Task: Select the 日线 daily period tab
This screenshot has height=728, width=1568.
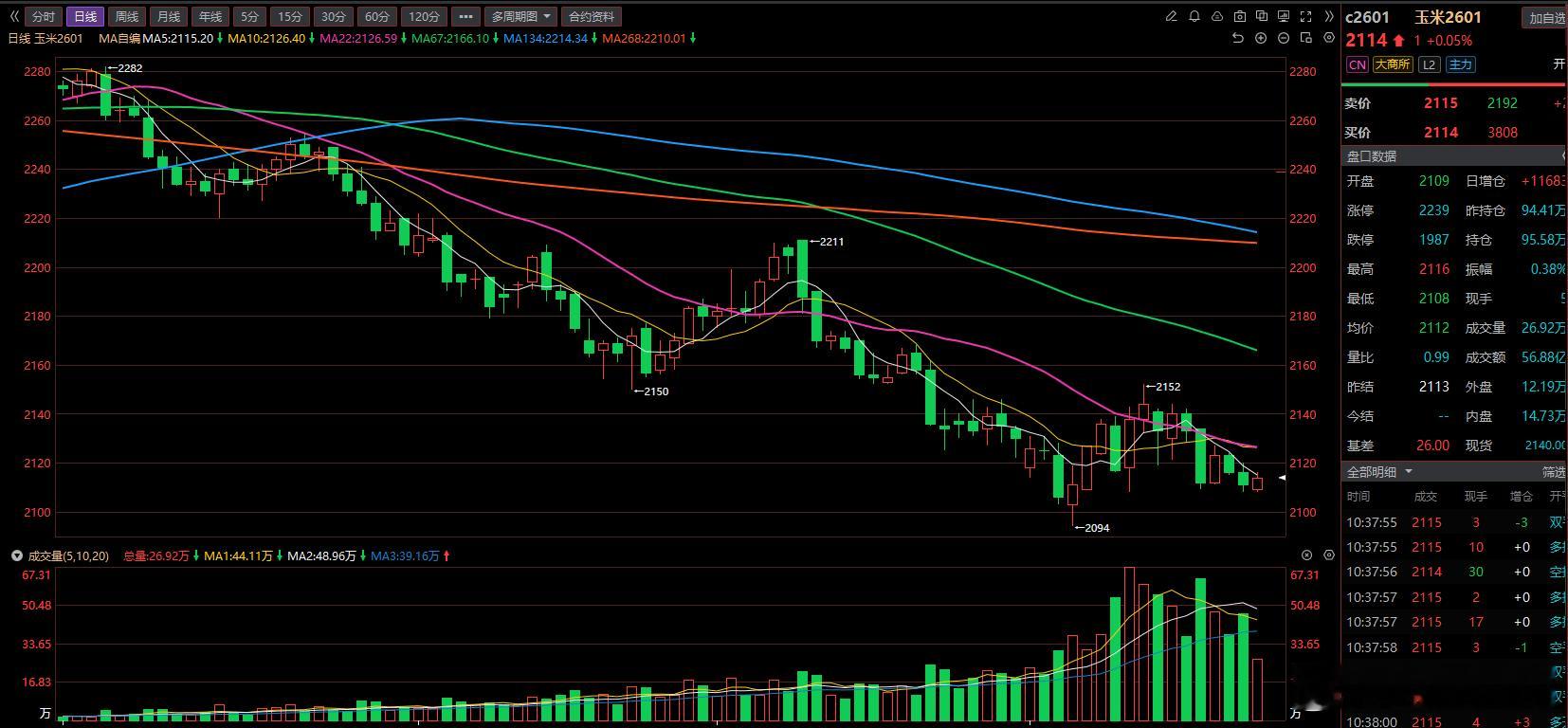Action: click(x=85, y=16)
